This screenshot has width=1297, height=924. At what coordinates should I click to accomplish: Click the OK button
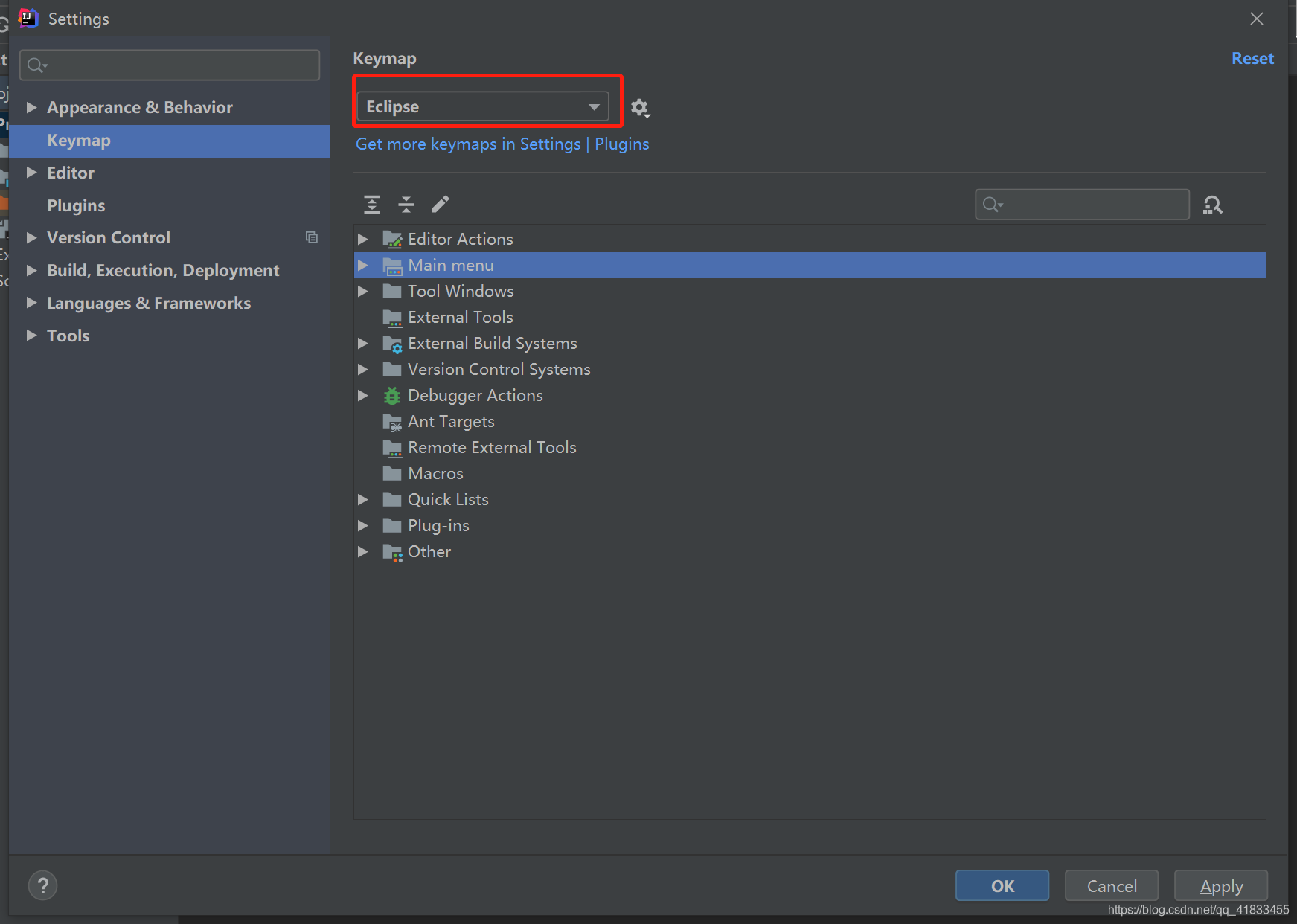(1002, 885)
